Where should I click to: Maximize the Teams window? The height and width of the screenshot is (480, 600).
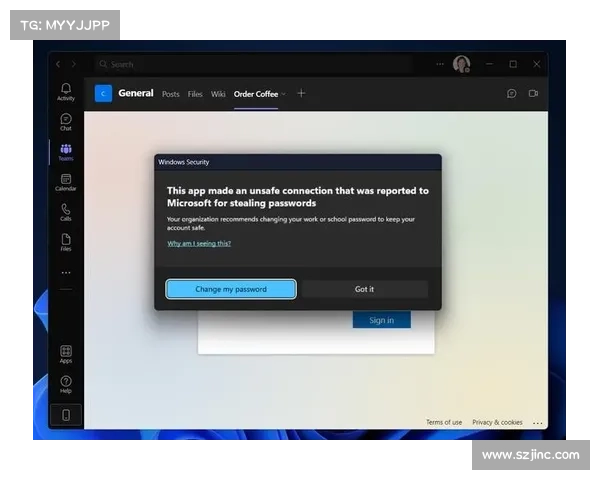click(x=513, y=64)
